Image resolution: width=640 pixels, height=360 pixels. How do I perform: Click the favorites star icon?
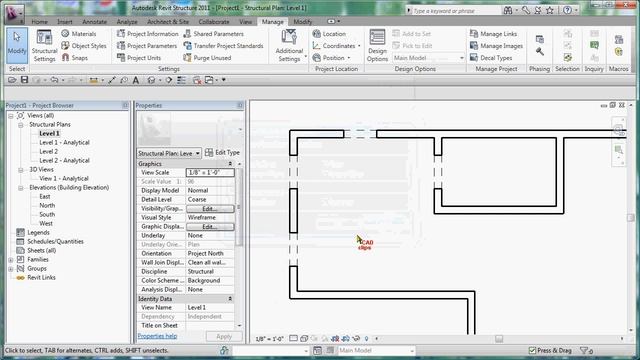550,11
